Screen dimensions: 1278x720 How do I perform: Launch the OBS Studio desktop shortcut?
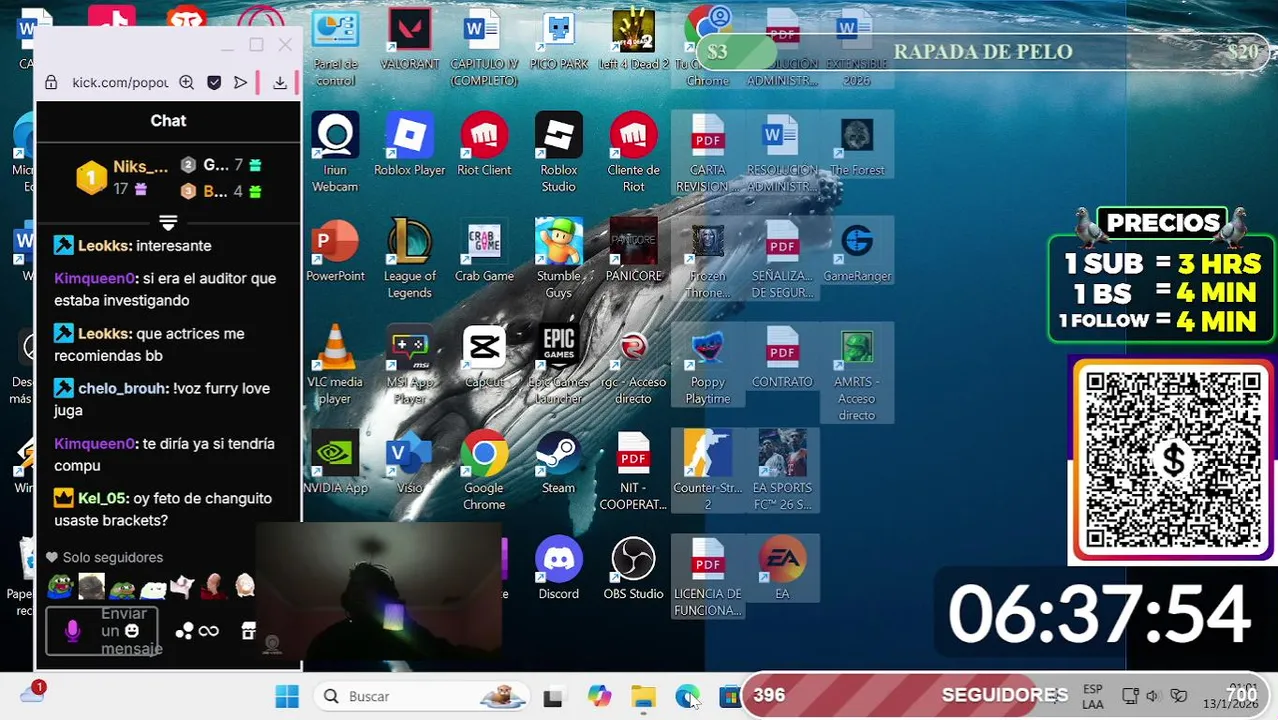click(x=633, y=569)
